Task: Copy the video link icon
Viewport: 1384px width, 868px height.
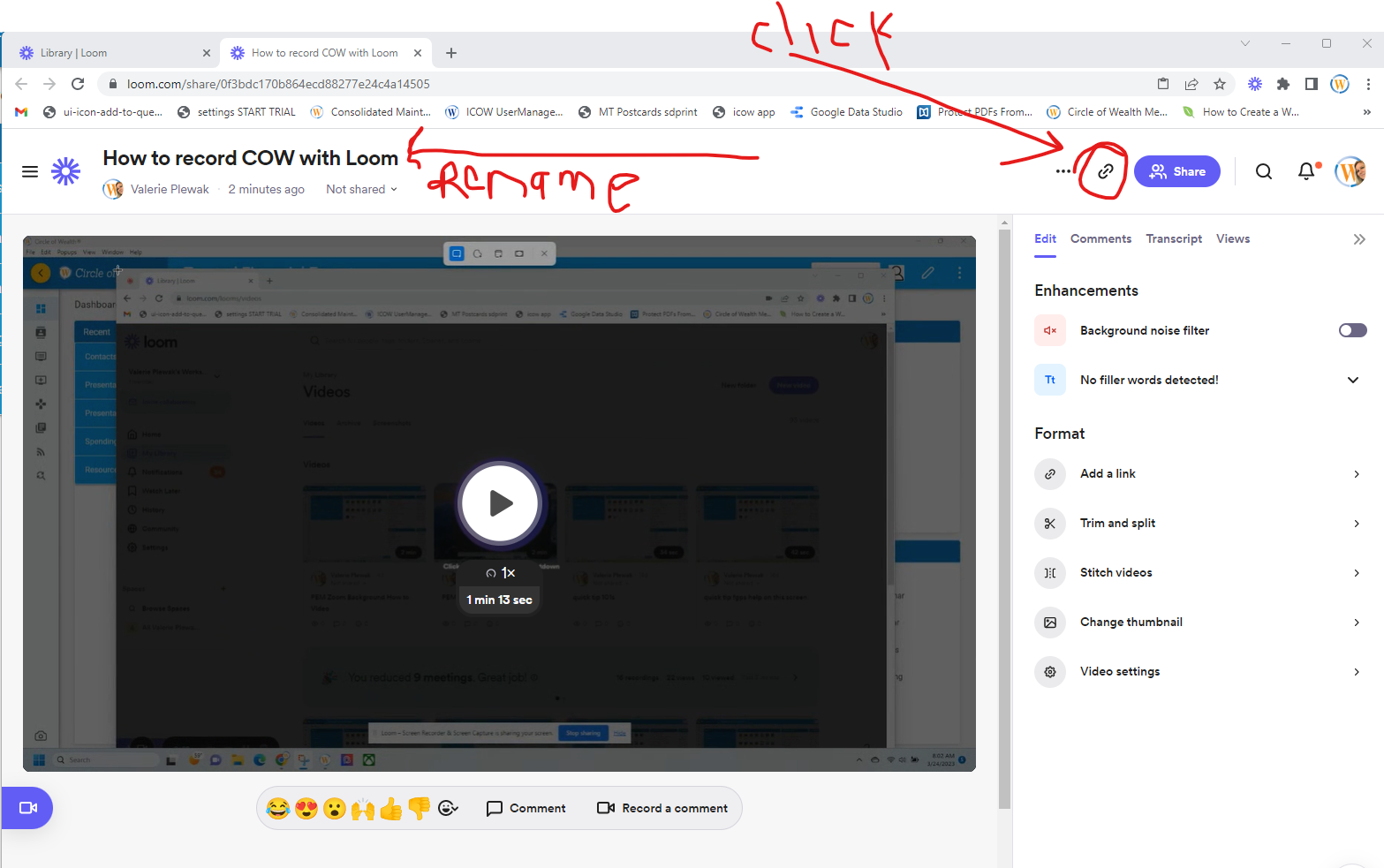Action: (x=1105, y=171)
